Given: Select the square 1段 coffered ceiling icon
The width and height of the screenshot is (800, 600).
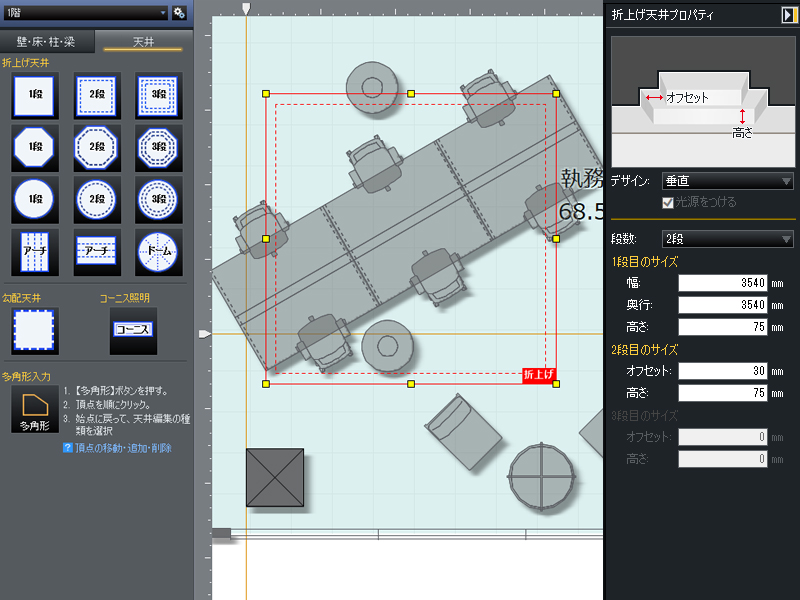Looking at the screenshot, I should (35, 95).
